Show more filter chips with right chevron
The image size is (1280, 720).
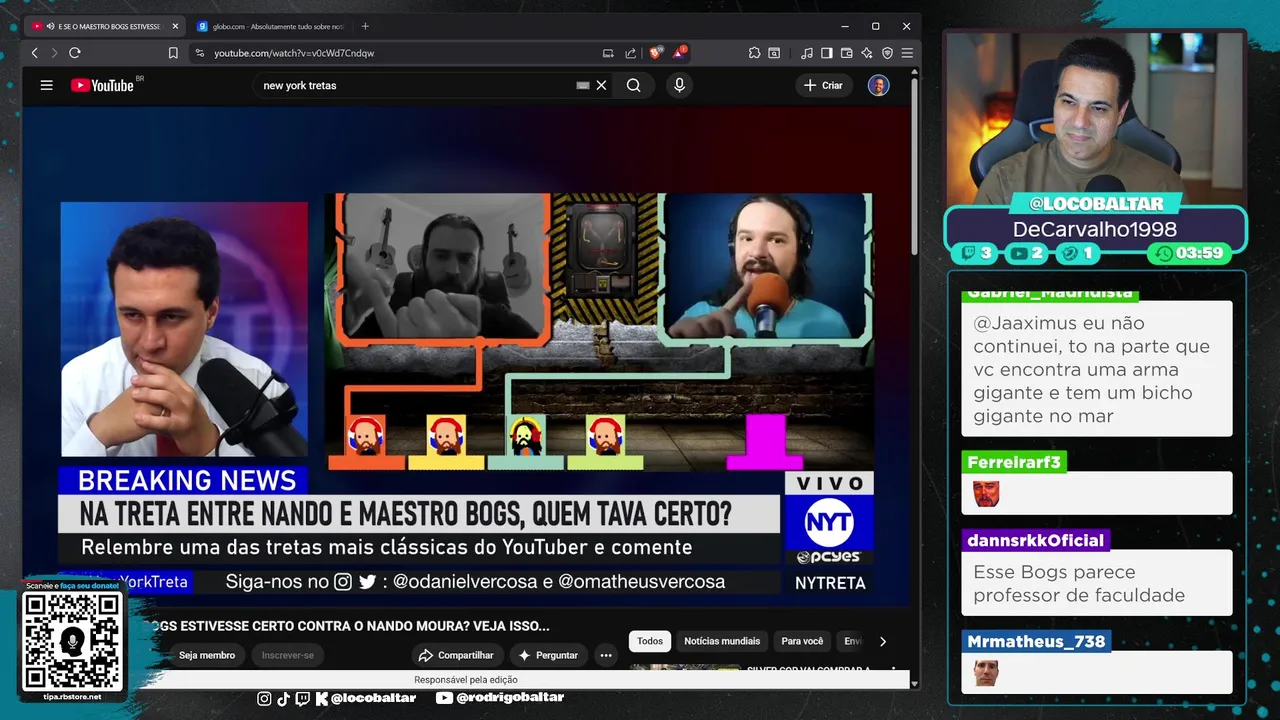pos(882,641)
